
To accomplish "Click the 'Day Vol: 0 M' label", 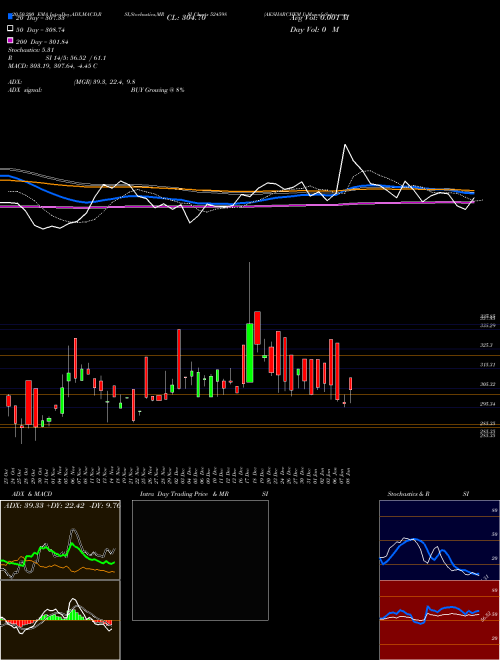I will [x=314, y=30].
